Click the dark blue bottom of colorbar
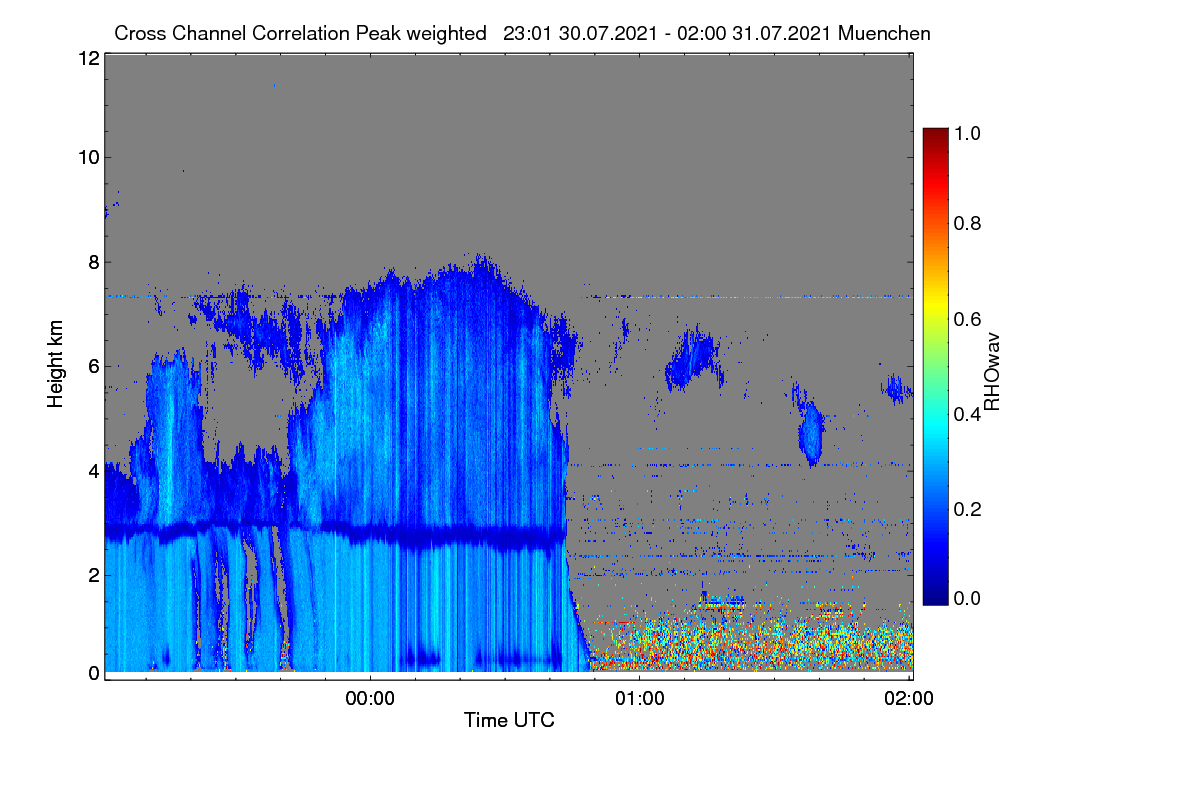 click(x=935, y=597)
